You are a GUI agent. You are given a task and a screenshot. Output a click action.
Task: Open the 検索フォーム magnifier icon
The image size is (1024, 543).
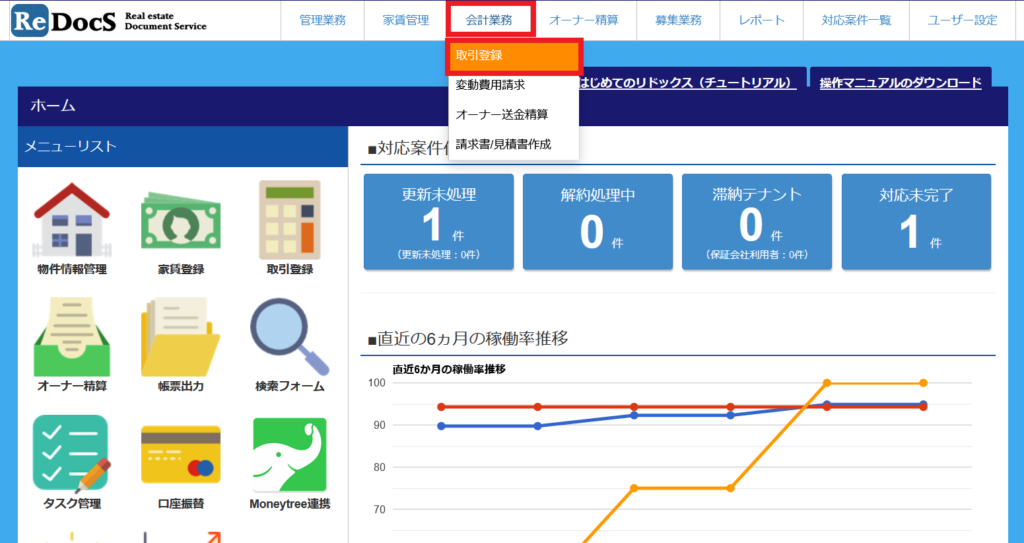(290, 337)
